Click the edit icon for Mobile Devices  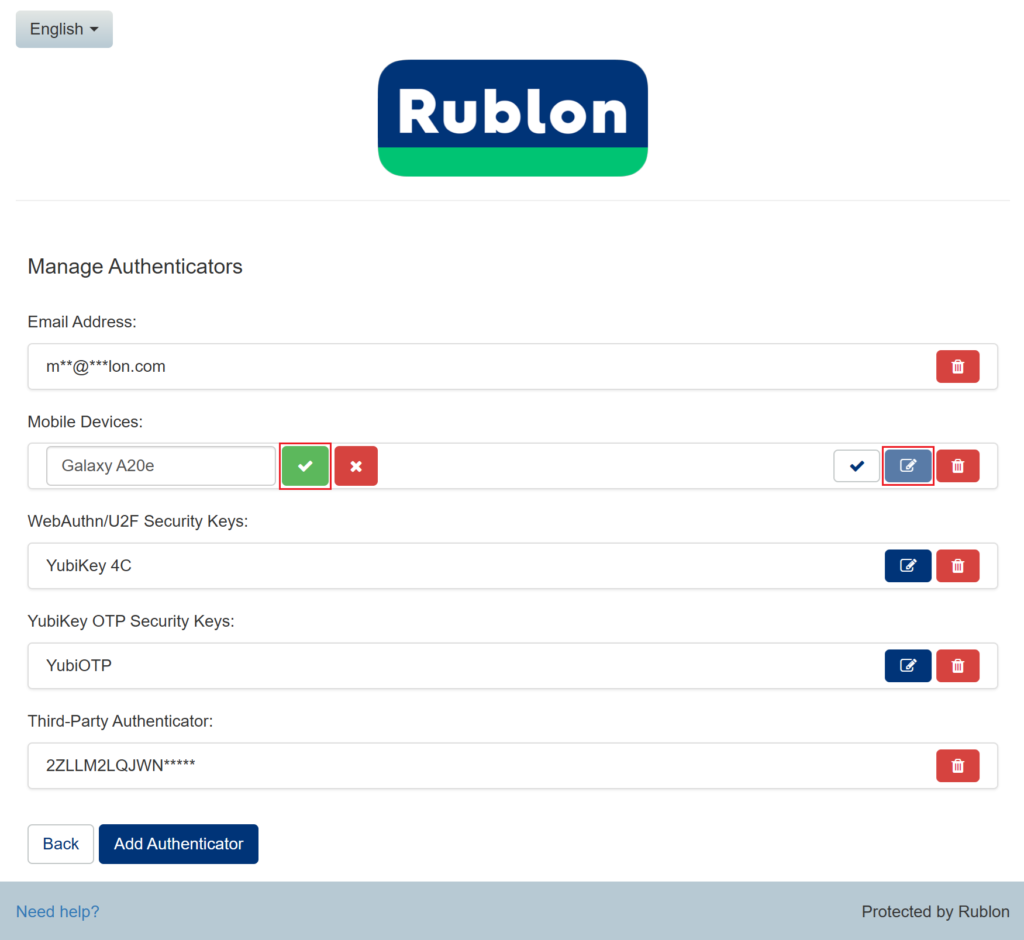click(x=908, y=466)
